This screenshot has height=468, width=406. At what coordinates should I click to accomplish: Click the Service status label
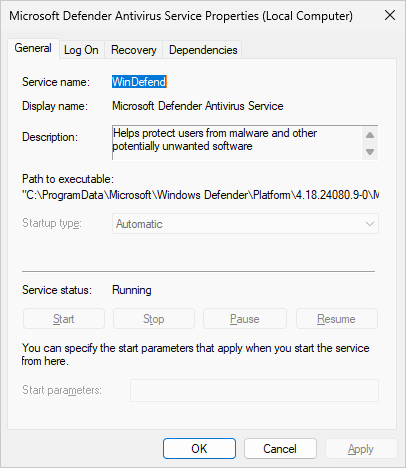pyautogui.click(x=57, y=290)
